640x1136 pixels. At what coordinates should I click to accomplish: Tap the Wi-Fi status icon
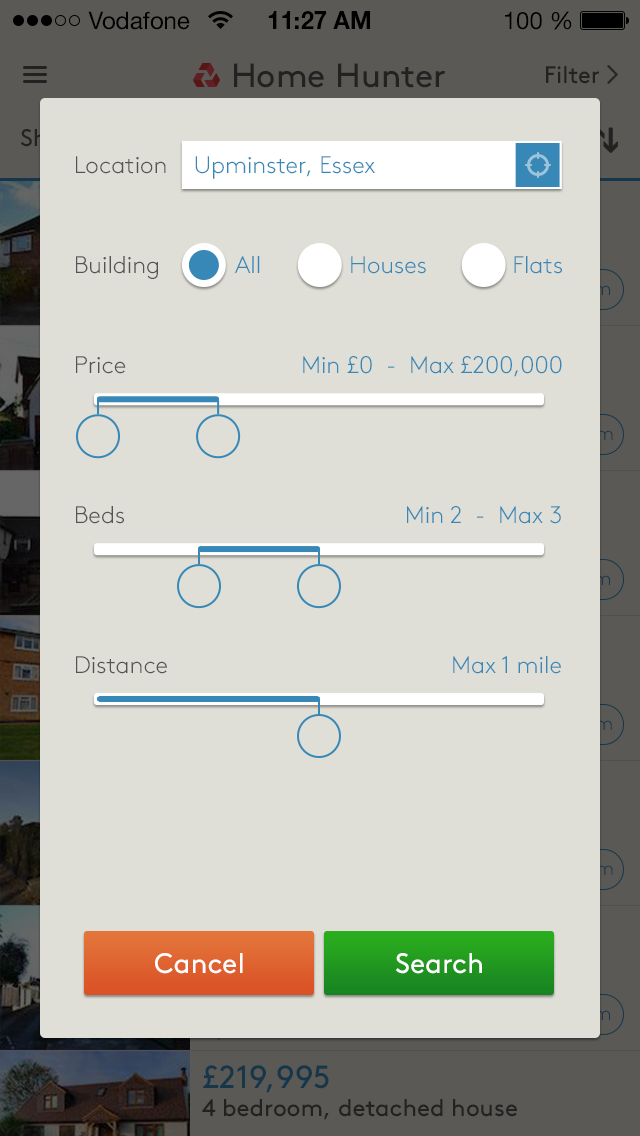(219, 20)
